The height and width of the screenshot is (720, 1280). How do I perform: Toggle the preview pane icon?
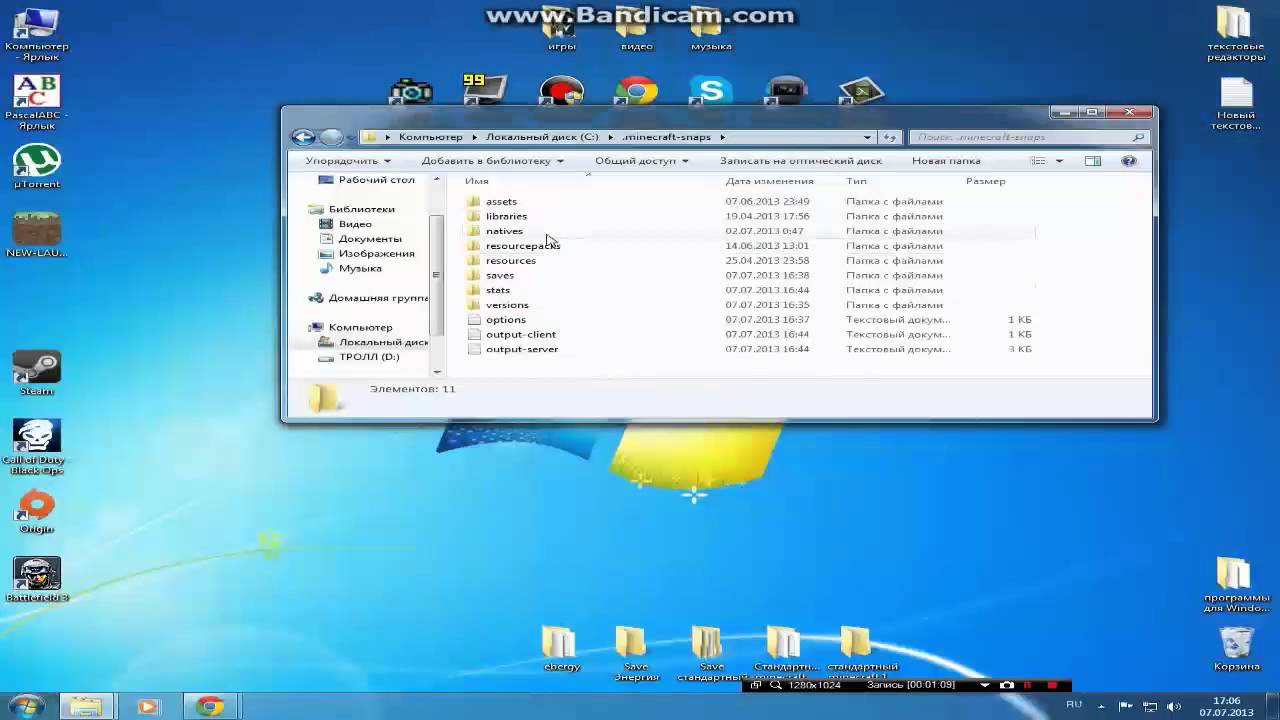click(x=1093, y=161)
